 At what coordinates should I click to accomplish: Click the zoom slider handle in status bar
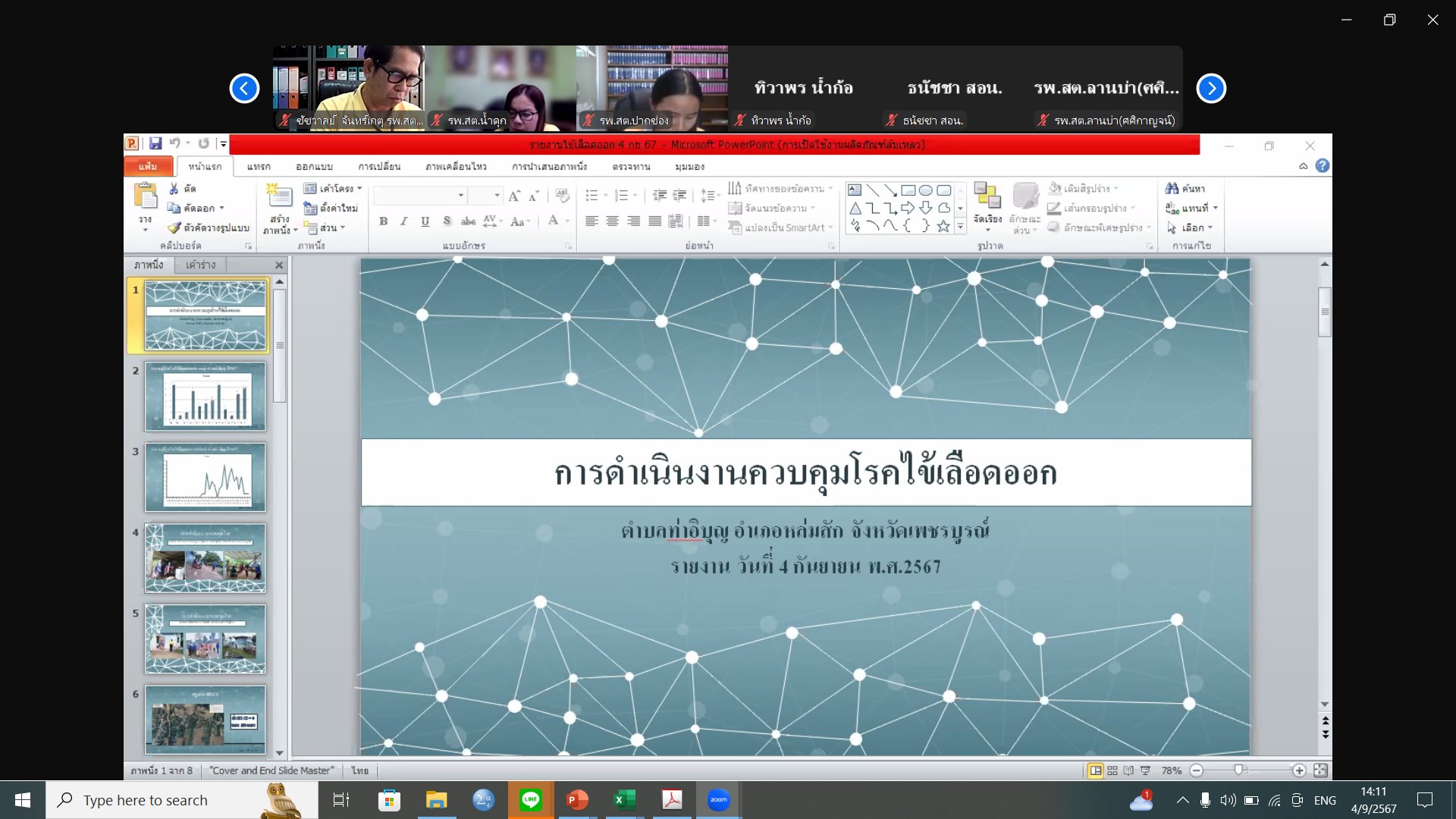coord(1238,770)
